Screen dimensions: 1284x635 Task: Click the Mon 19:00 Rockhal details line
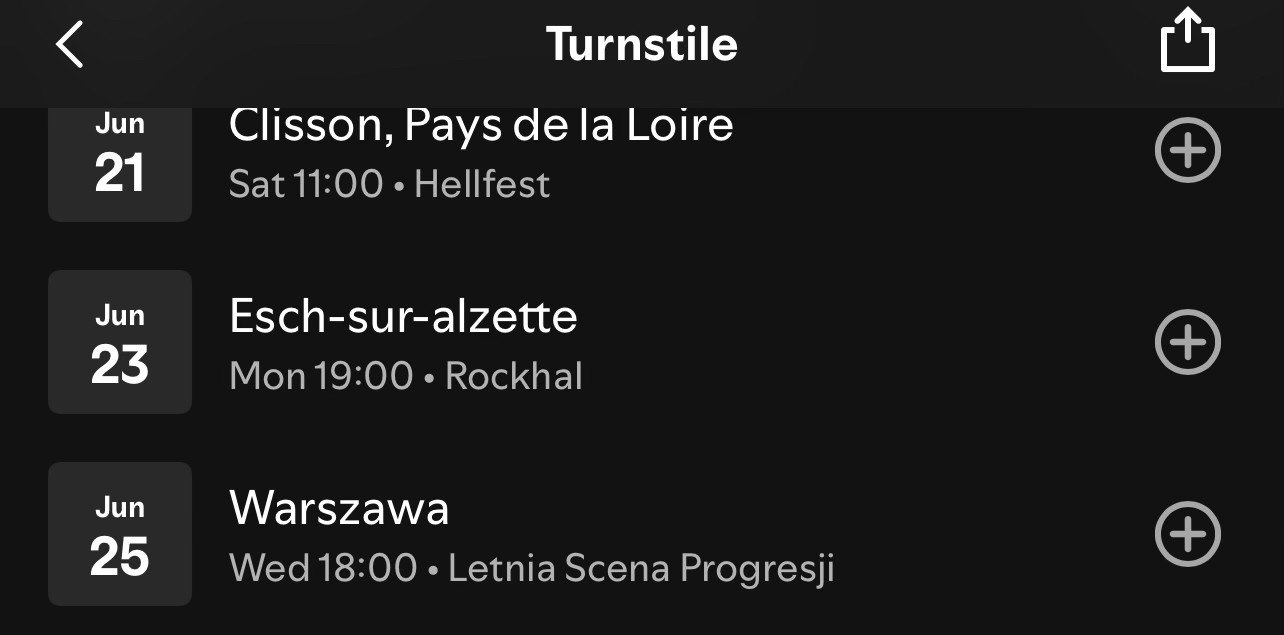[405, 376]
